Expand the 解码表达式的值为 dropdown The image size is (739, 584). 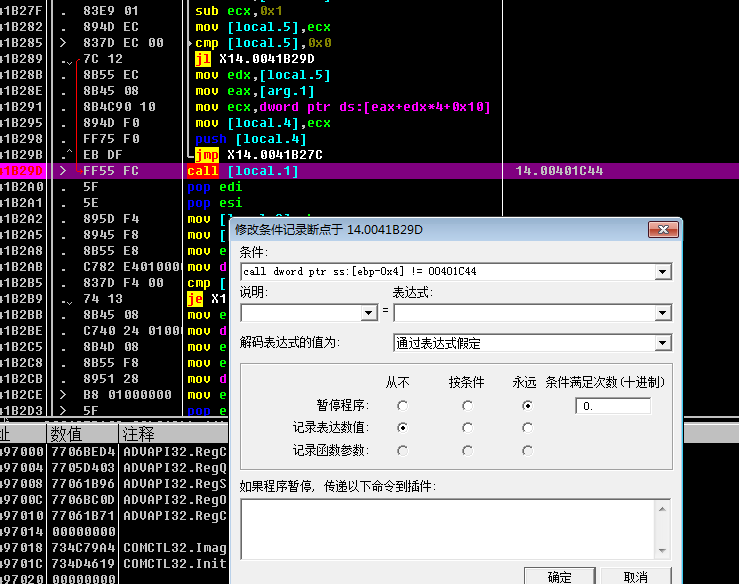click(x=663, y=343)
